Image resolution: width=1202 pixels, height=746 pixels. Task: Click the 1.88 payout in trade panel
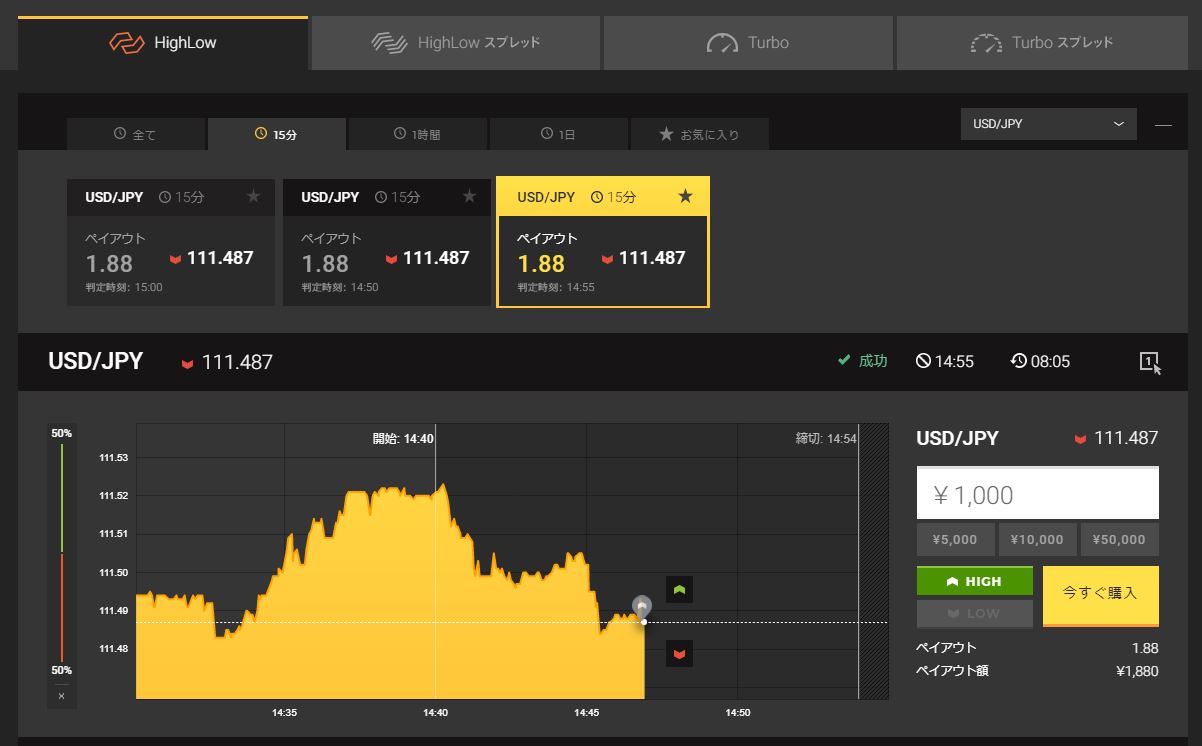1145,648
